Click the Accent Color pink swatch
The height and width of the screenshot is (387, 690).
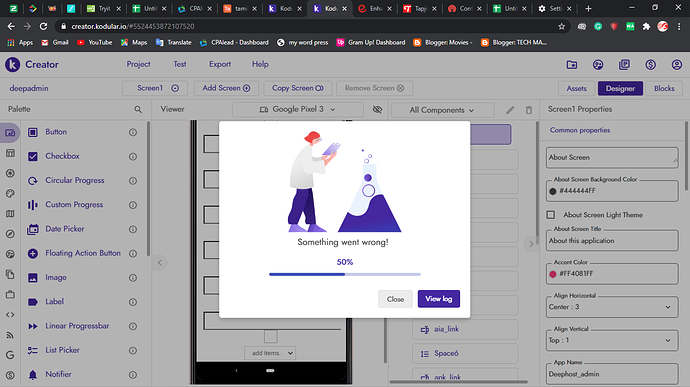pos(553,274)
